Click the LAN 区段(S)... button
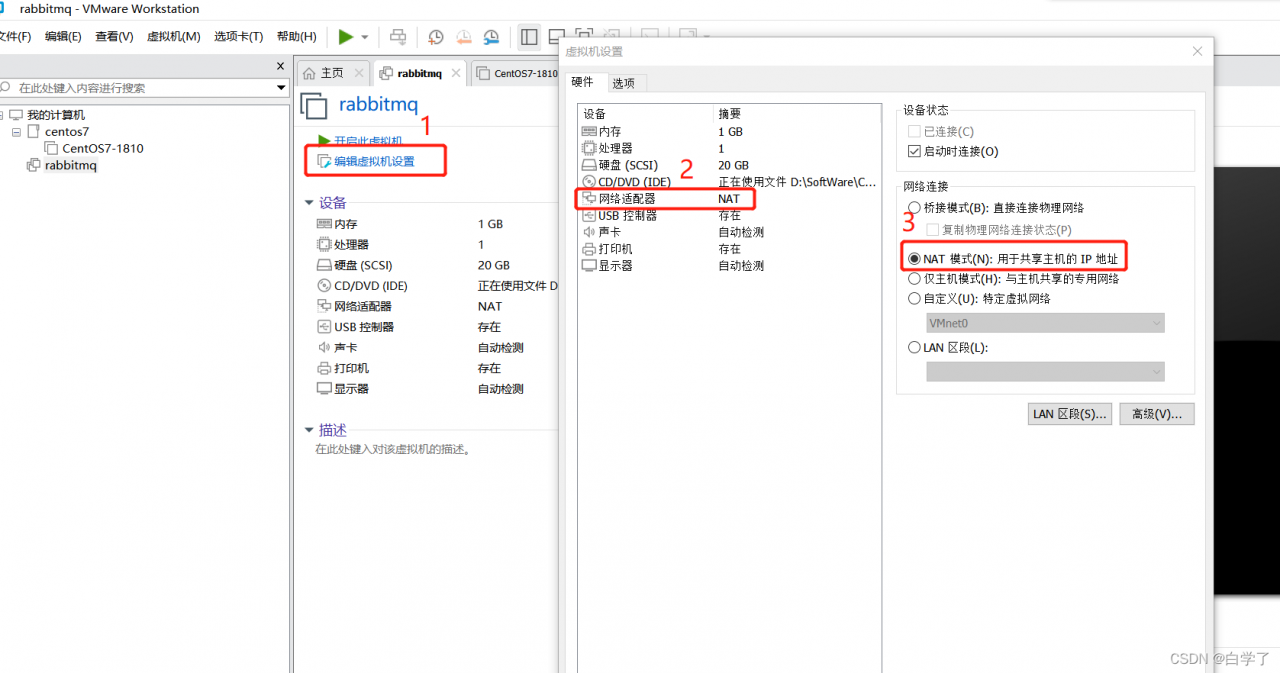 pos(1070,414)
